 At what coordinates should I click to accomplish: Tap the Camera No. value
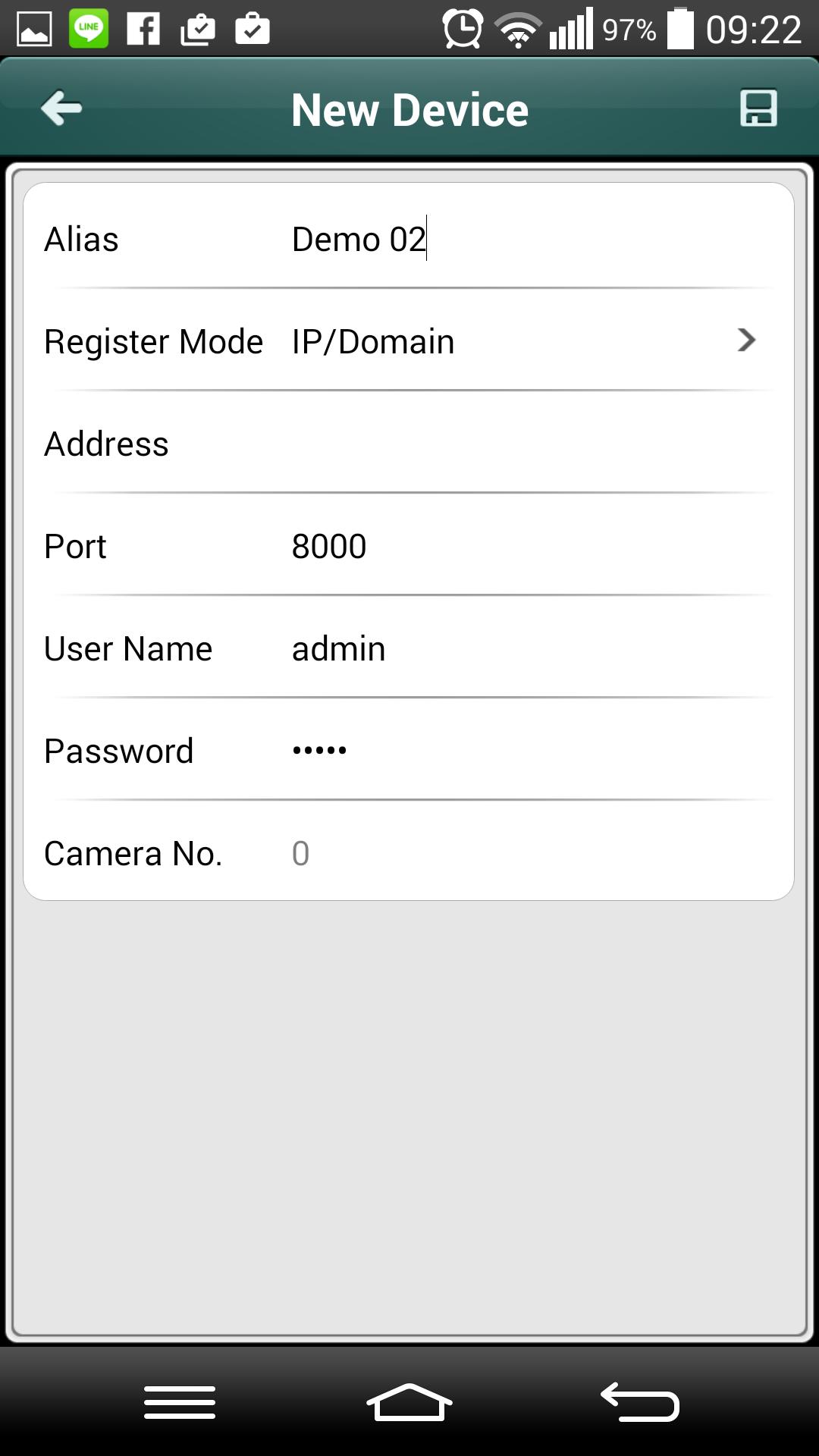300,853
